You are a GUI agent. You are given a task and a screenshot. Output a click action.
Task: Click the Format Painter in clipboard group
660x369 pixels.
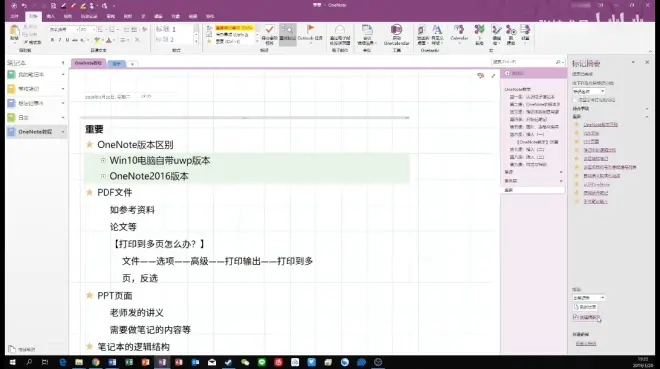point(32,42)
